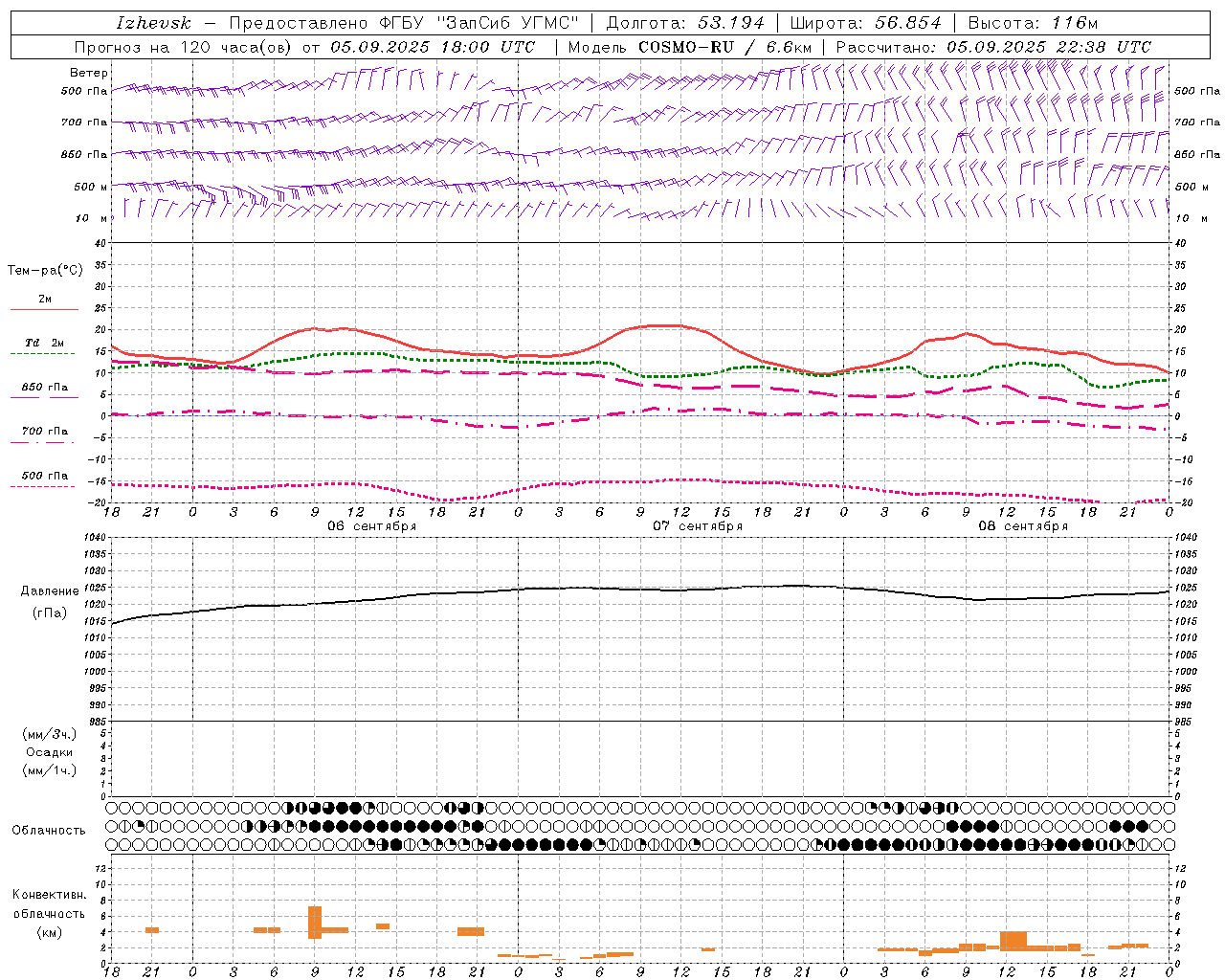Screen dimensions: 1225x980
Task: Select the 'Прогноз на 120 часа(ов)' forecast period text
Action: [x=183, y=47]
